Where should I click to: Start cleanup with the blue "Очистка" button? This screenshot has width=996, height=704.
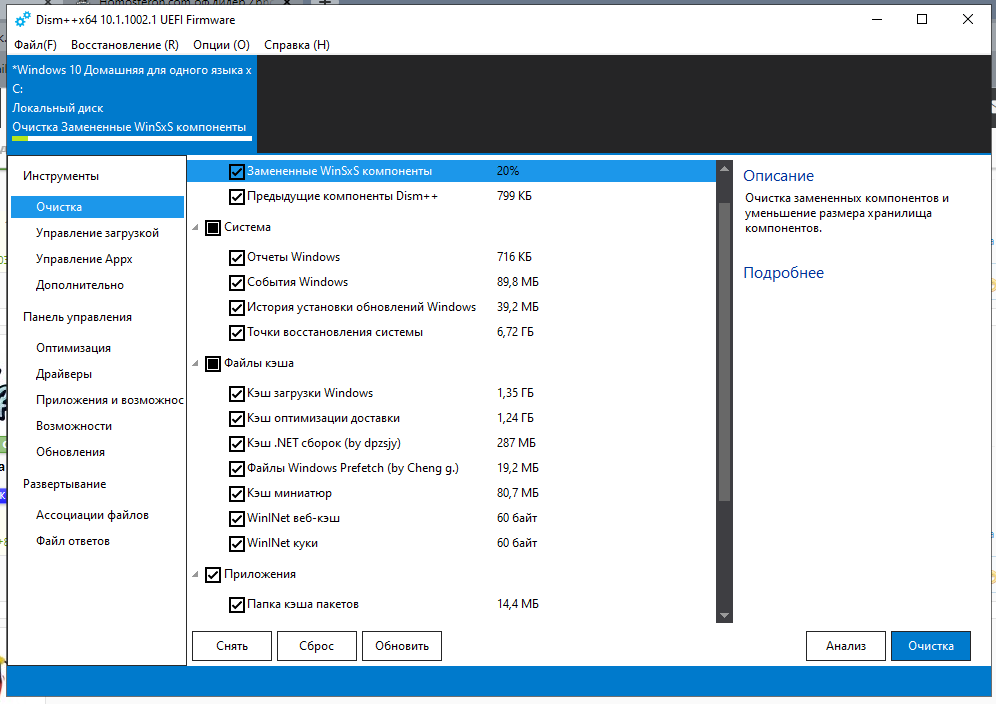tap(930, 646)
